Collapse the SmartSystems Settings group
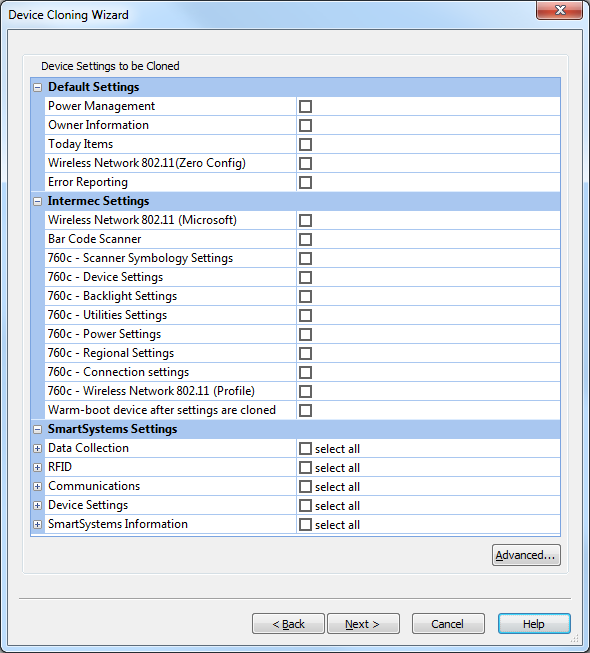Image resolution: width=590 pixels, height=653 pixels. (37, 429)
